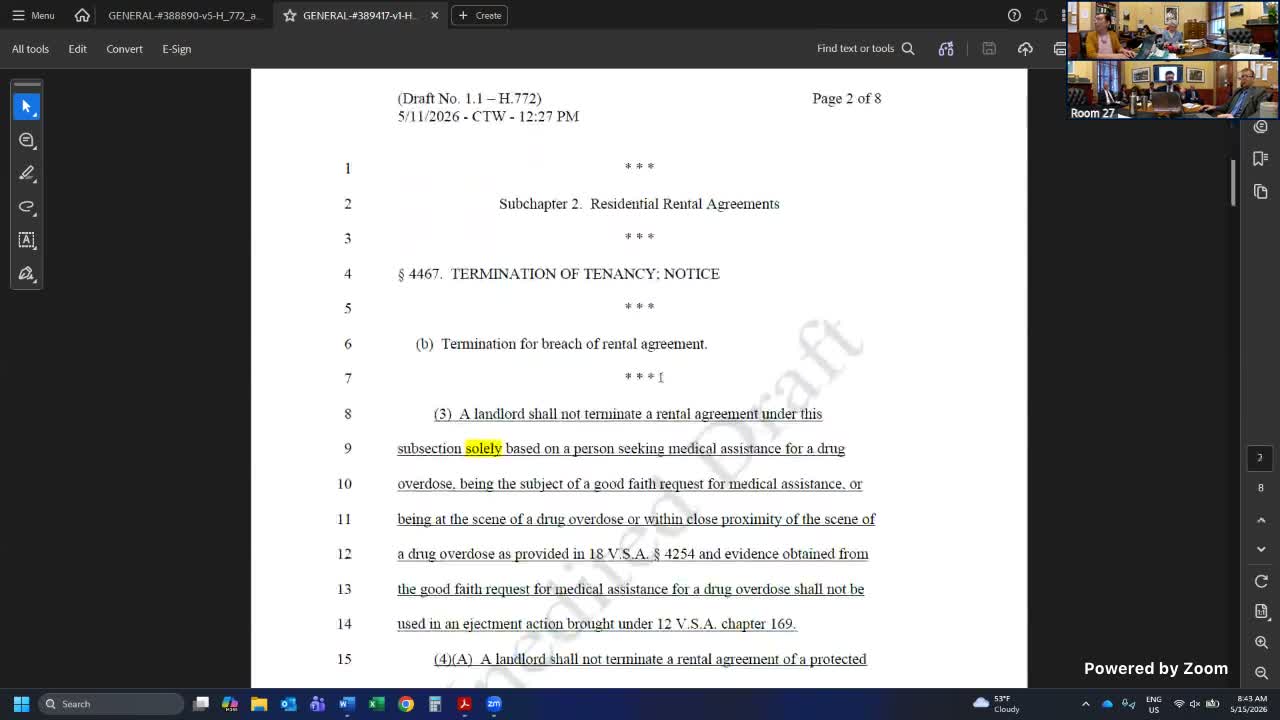Click the Save file icon
Screen dimensions: 1280x720
pyautogui.click(x=989, y=48)
